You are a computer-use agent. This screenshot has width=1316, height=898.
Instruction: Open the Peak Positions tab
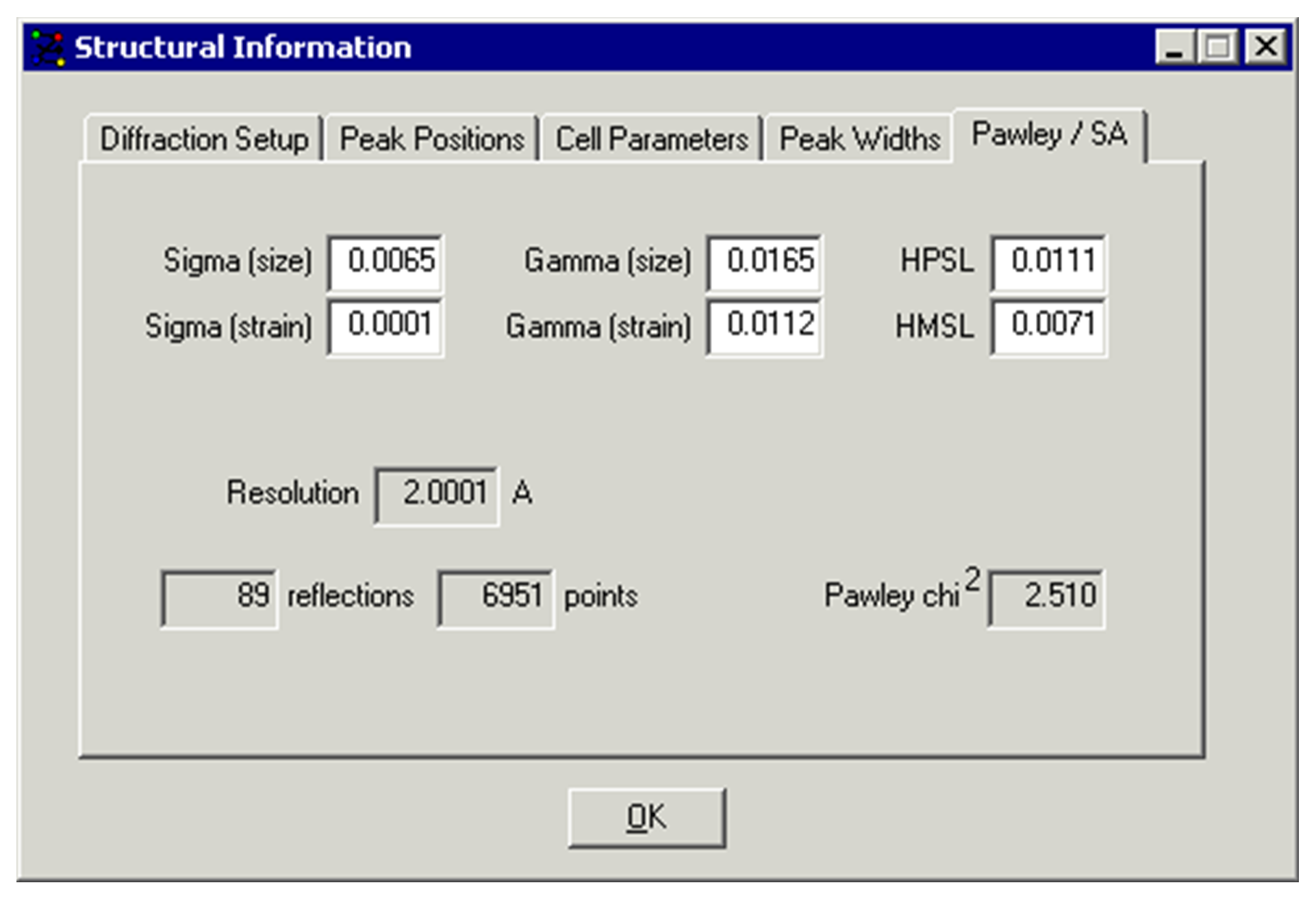(x=432, y=140)
